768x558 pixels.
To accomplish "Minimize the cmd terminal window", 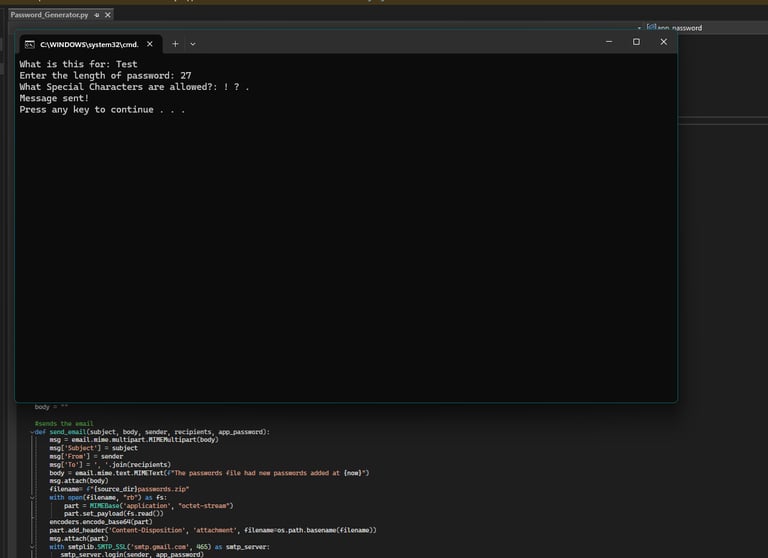I will (x=609, y=42).
